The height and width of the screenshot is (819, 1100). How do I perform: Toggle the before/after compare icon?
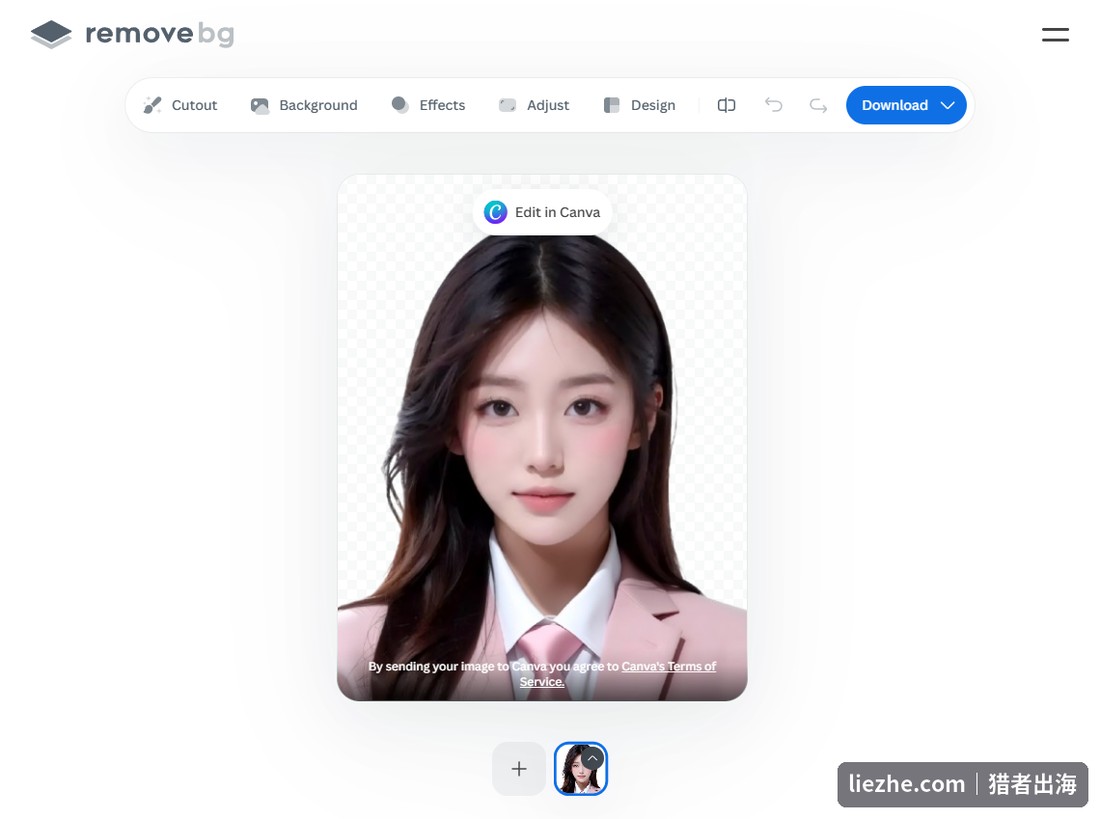[726, 105]
